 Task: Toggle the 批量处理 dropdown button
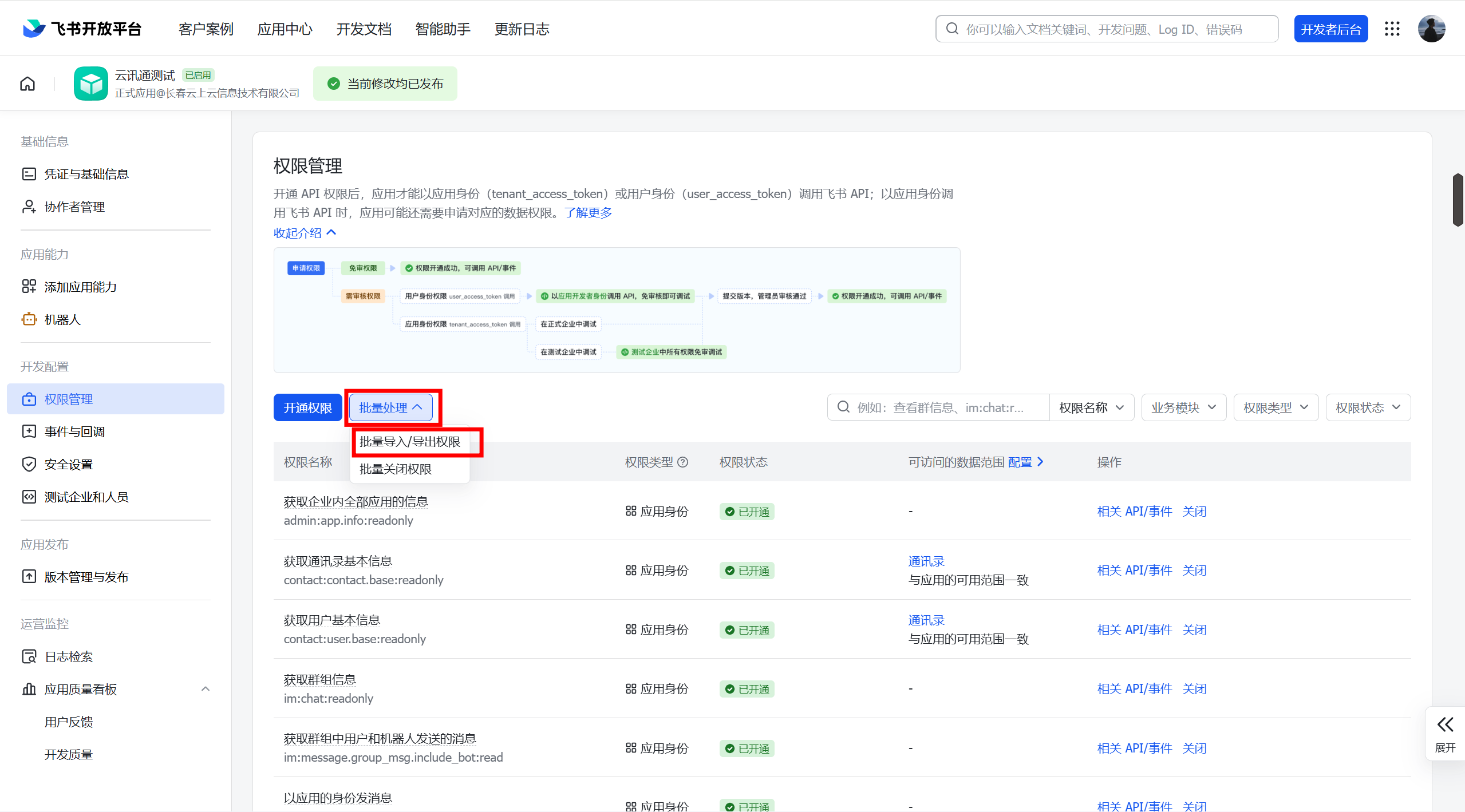pos(391,407)
